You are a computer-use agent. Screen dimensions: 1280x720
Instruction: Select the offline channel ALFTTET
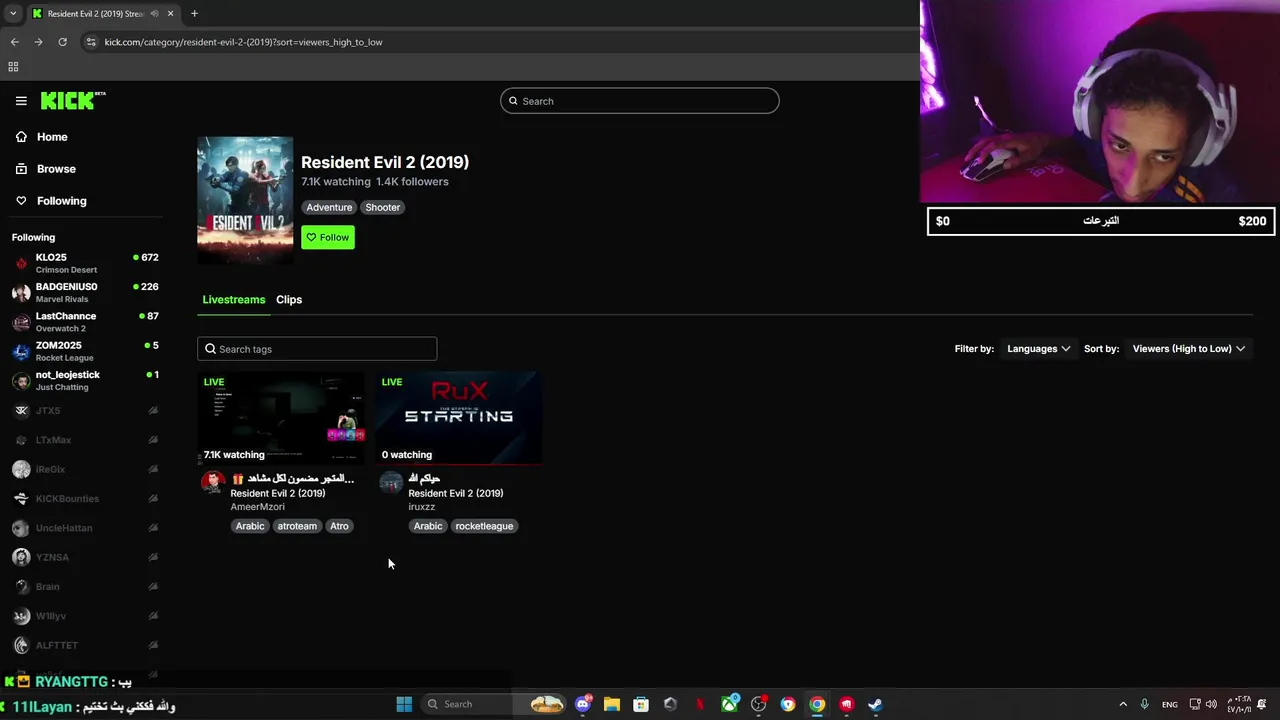point(85,645)
